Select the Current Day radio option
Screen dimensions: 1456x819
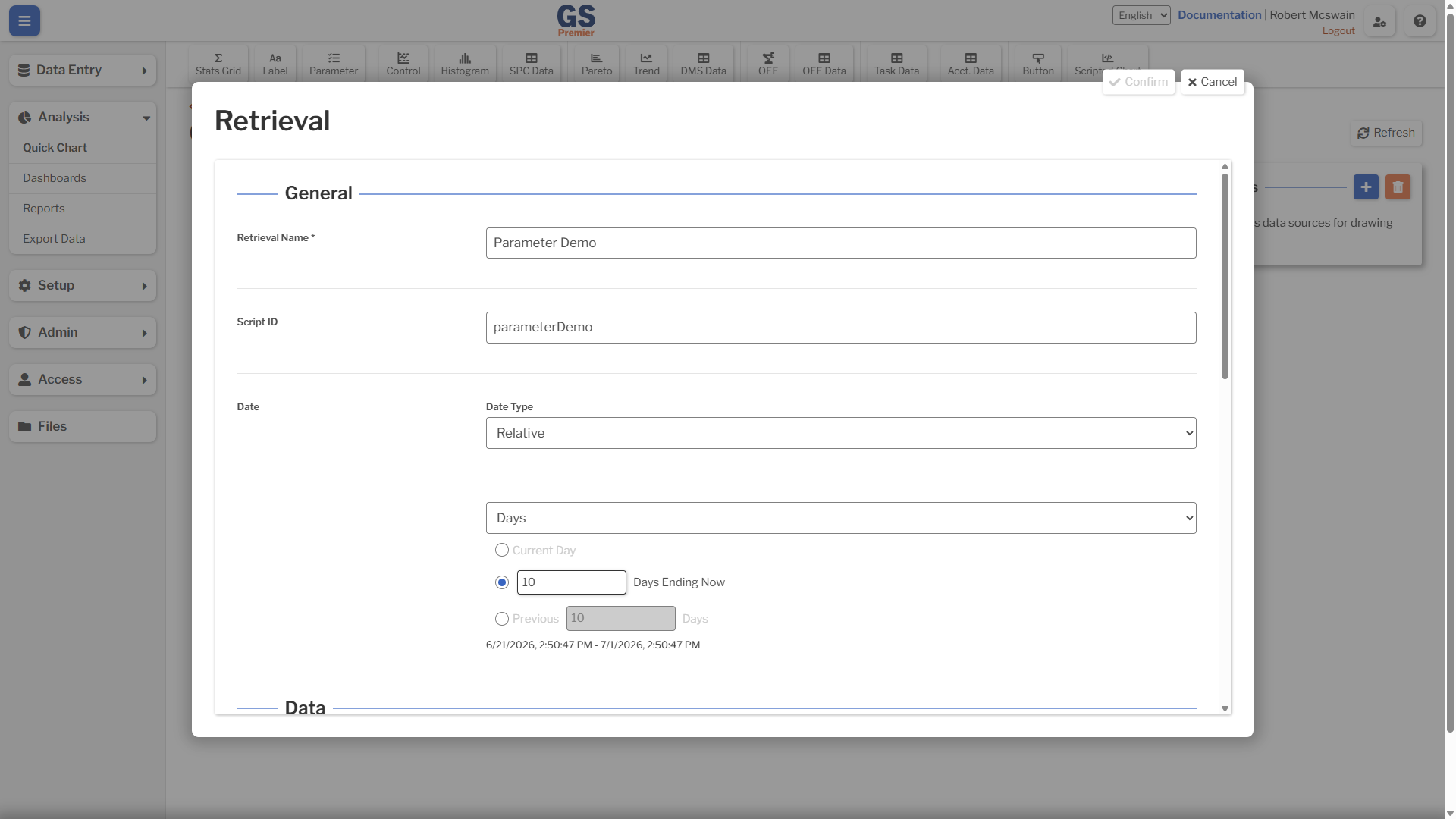coord(502,550)
